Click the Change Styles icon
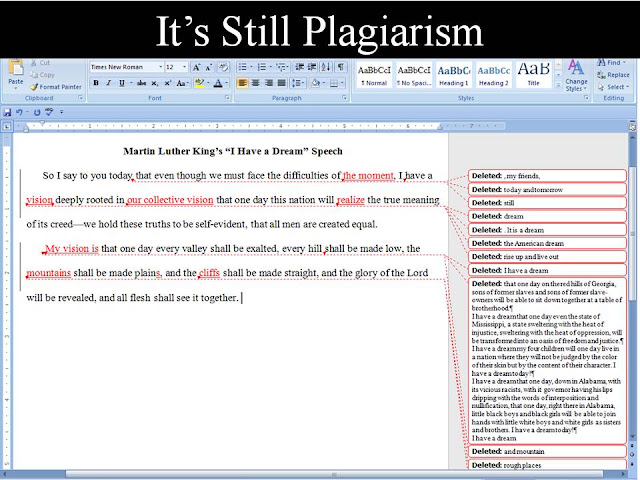Screen dimensions: 640x480 point(576,76)
